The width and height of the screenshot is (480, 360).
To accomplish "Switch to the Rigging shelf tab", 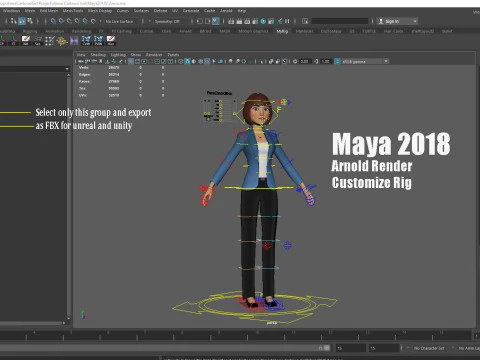I will coord(30,31).
